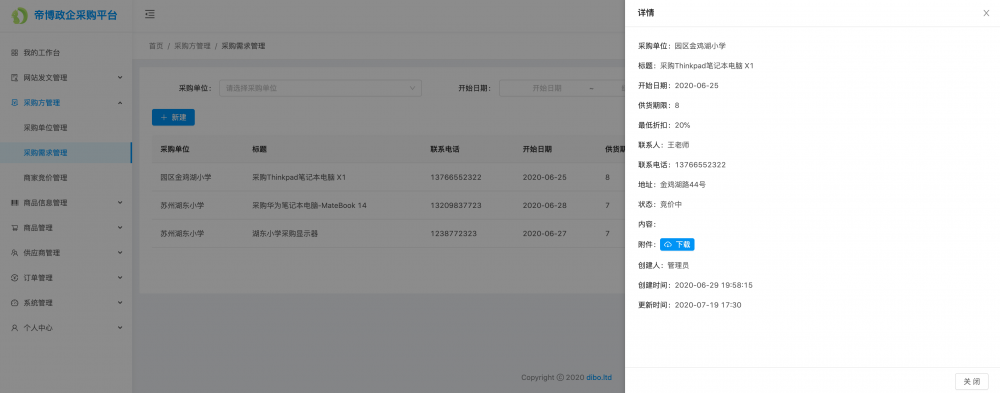Select 采购需求管理 submenu item

pyautogui.click(x=66, y=153)
